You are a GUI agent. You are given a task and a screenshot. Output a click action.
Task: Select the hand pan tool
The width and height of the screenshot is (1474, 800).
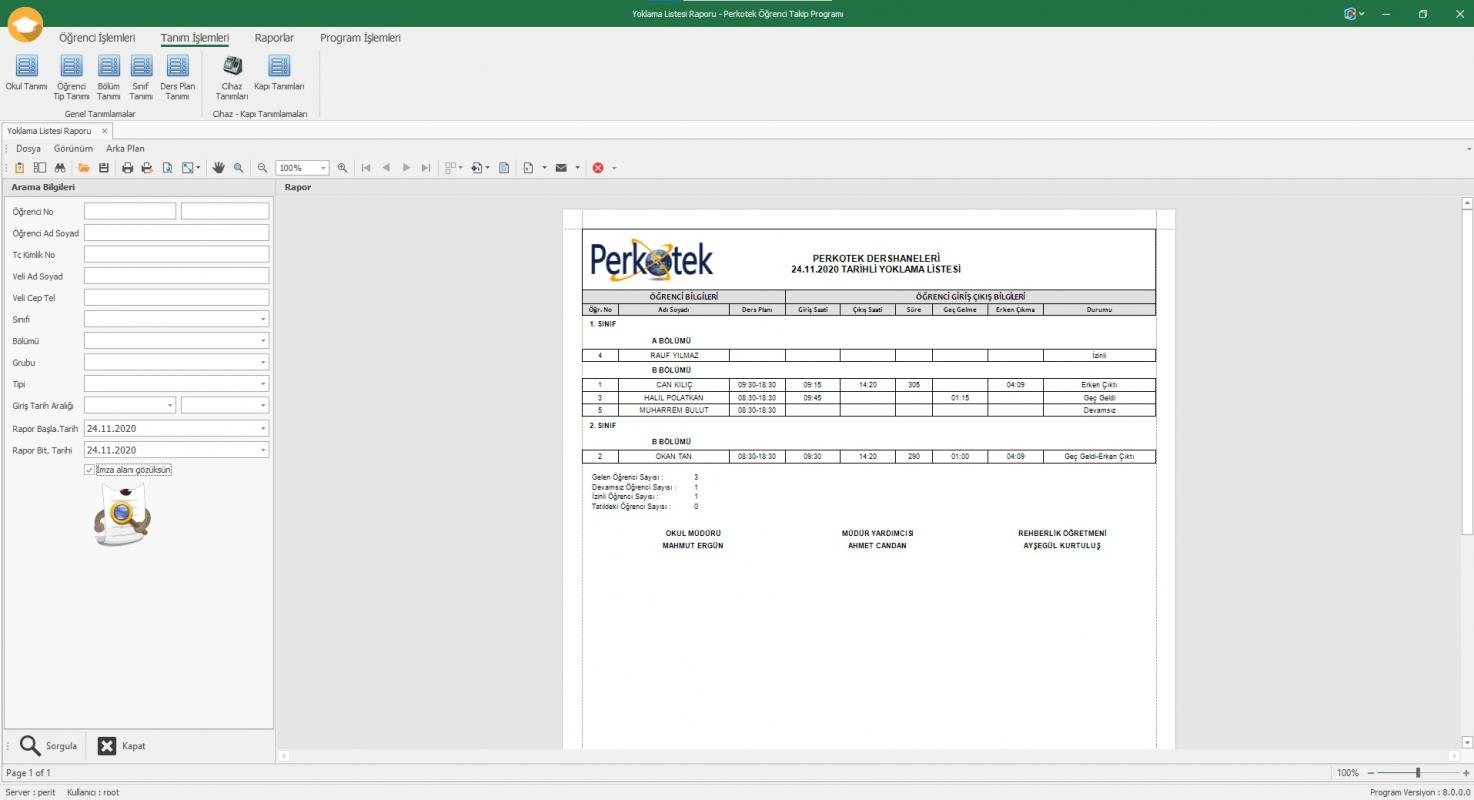coord(218,168)
